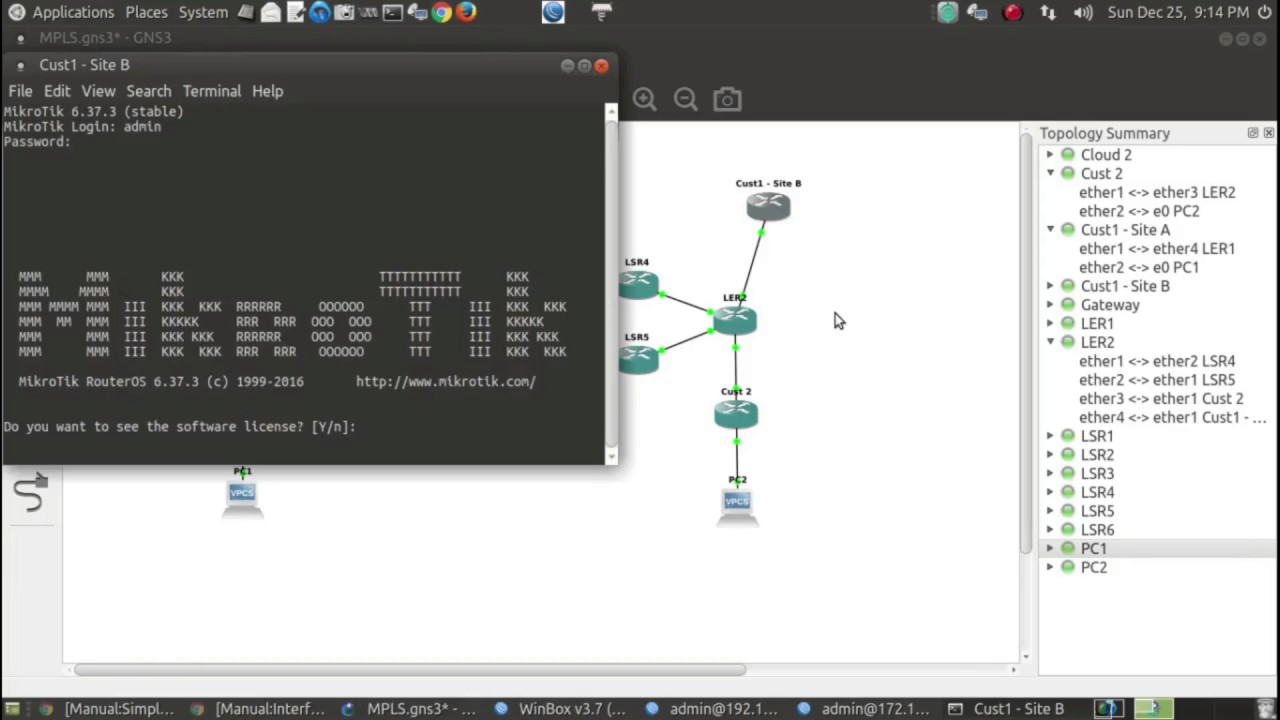Float the Topology Summary panel
This screenshot has width=1280, height=720.
pyautogui.click(x=1252, y=133)
